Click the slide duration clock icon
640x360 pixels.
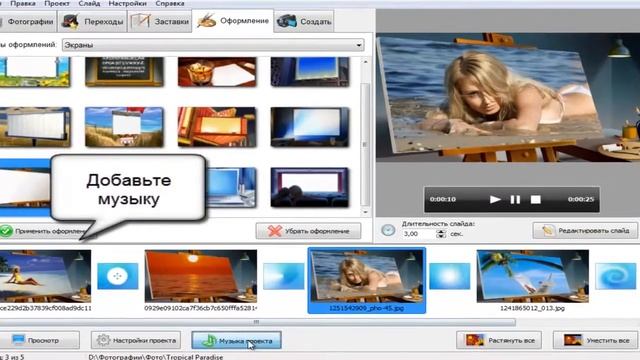(388, 230)
